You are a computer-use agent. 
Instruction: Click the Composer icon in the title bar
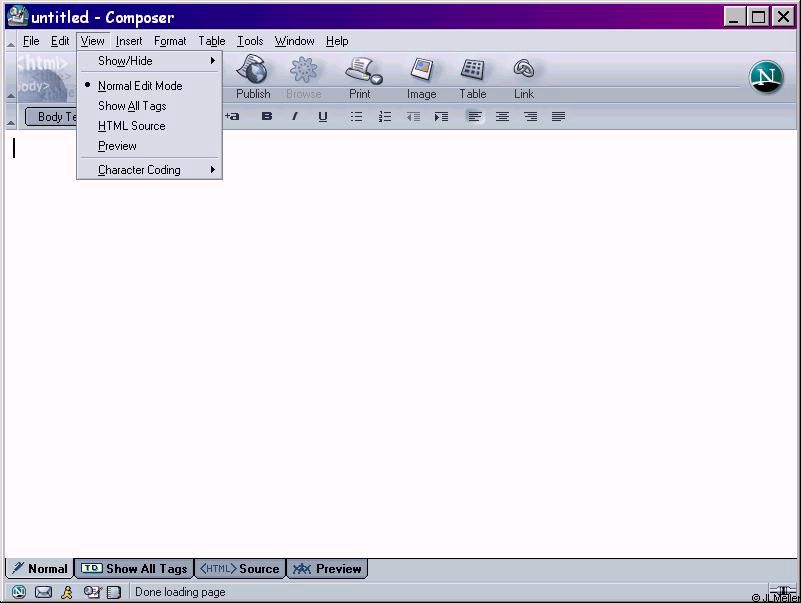[17, 16]
